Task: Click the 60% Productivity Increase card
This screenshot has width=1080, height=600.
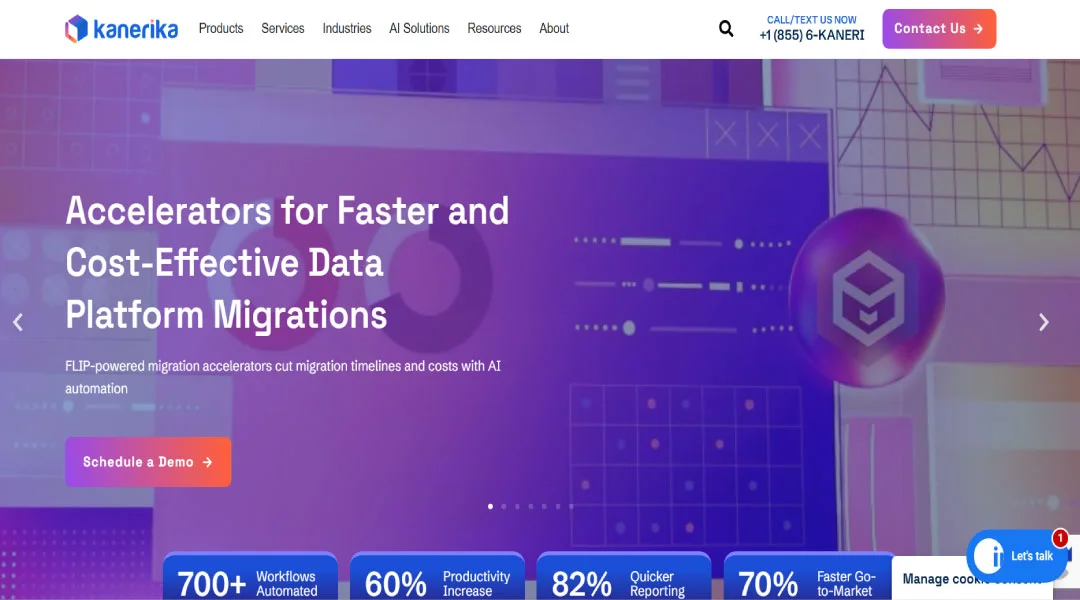Action: [437, 577]
